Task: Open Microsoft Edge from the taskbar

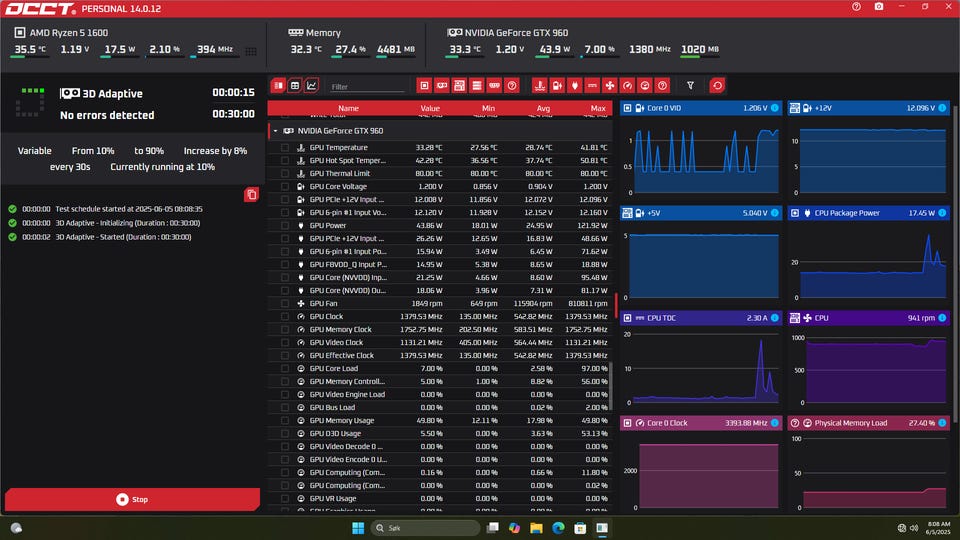Action: pos(558,528)
